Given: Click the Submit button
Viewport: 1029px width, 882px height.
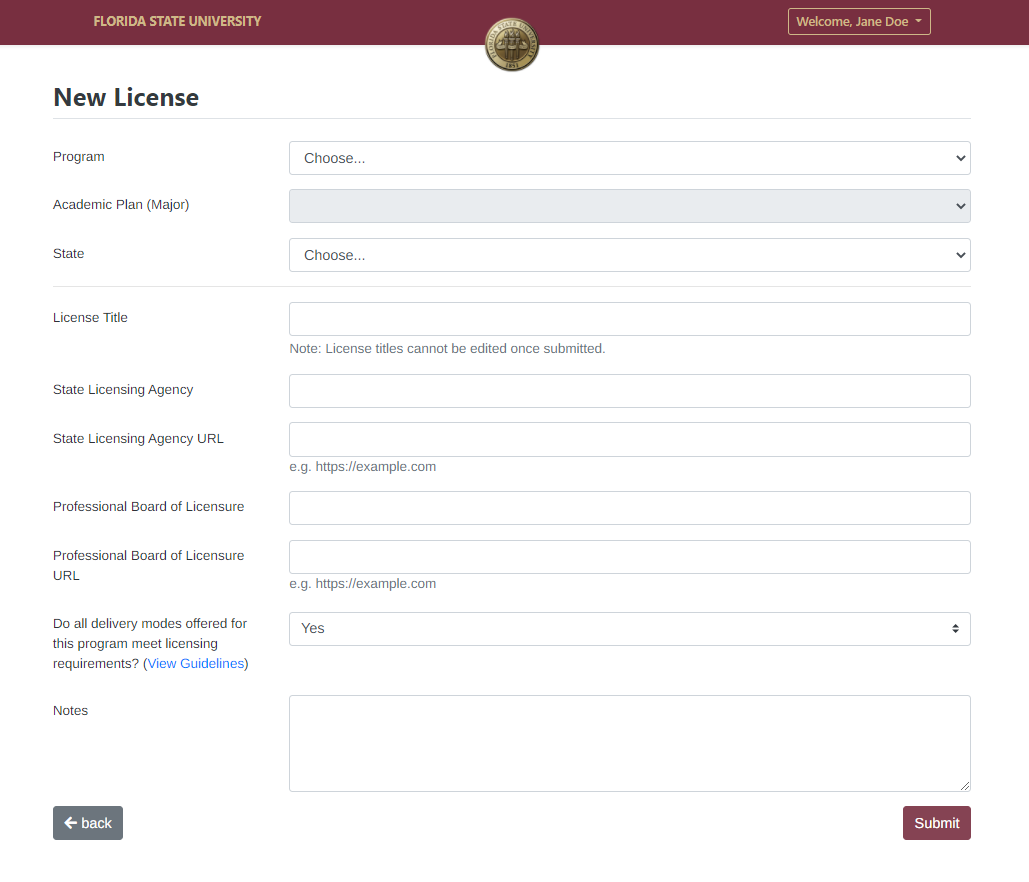Looking at the screenshot, I should (x=936, y=822).
